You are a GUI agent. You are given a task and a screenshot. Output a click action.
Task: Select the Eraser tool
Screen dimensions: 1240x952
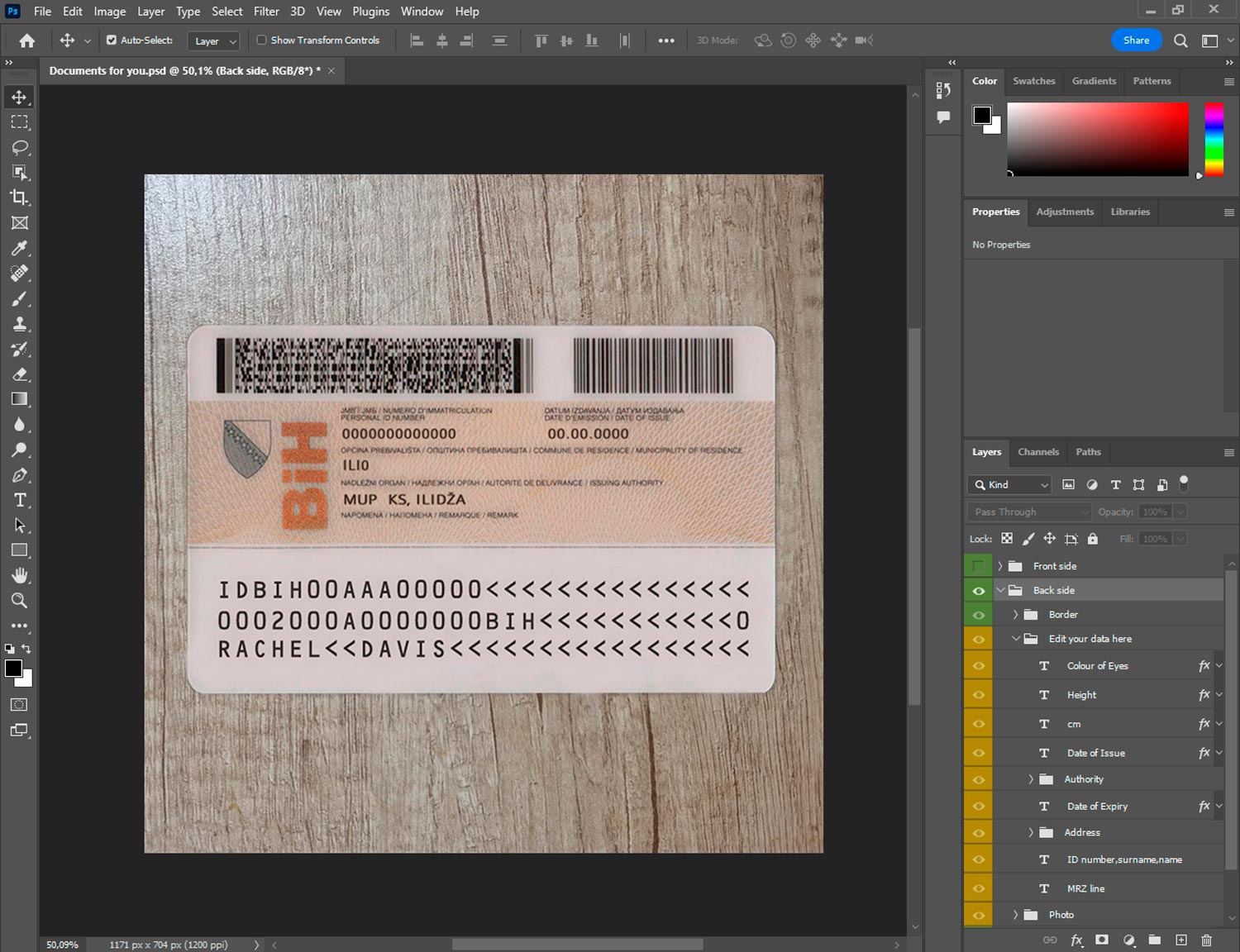pyautogui.click(x=19, y=374)
